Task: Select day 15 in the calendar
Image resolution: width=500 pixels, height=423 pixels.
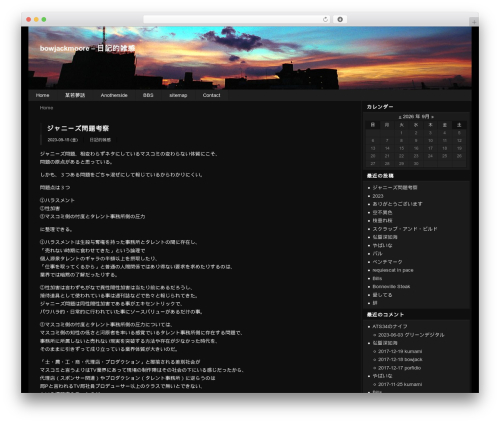Action: click(401, 148)
